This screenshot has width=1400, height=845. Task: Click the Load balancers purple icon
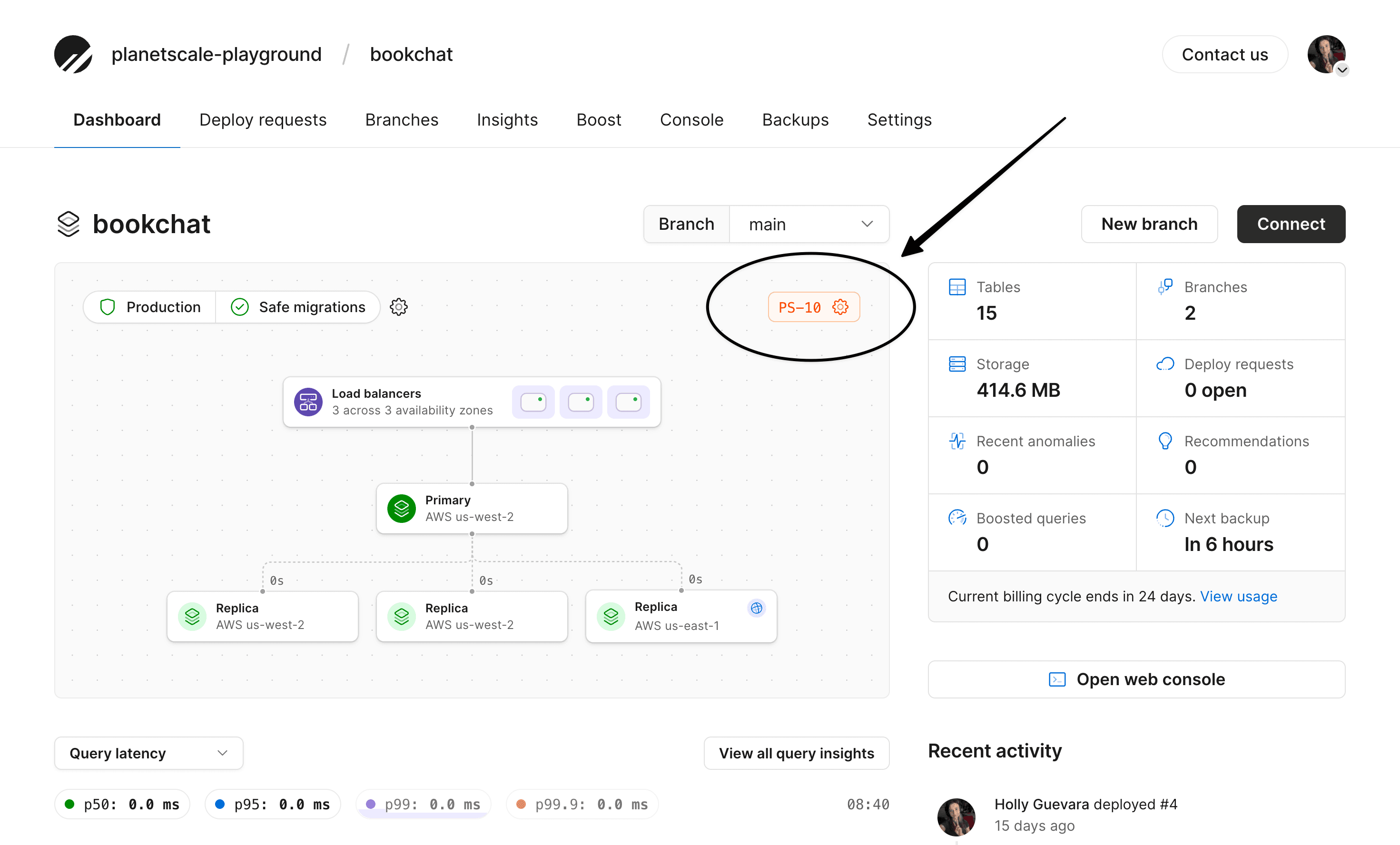[308, 402]
